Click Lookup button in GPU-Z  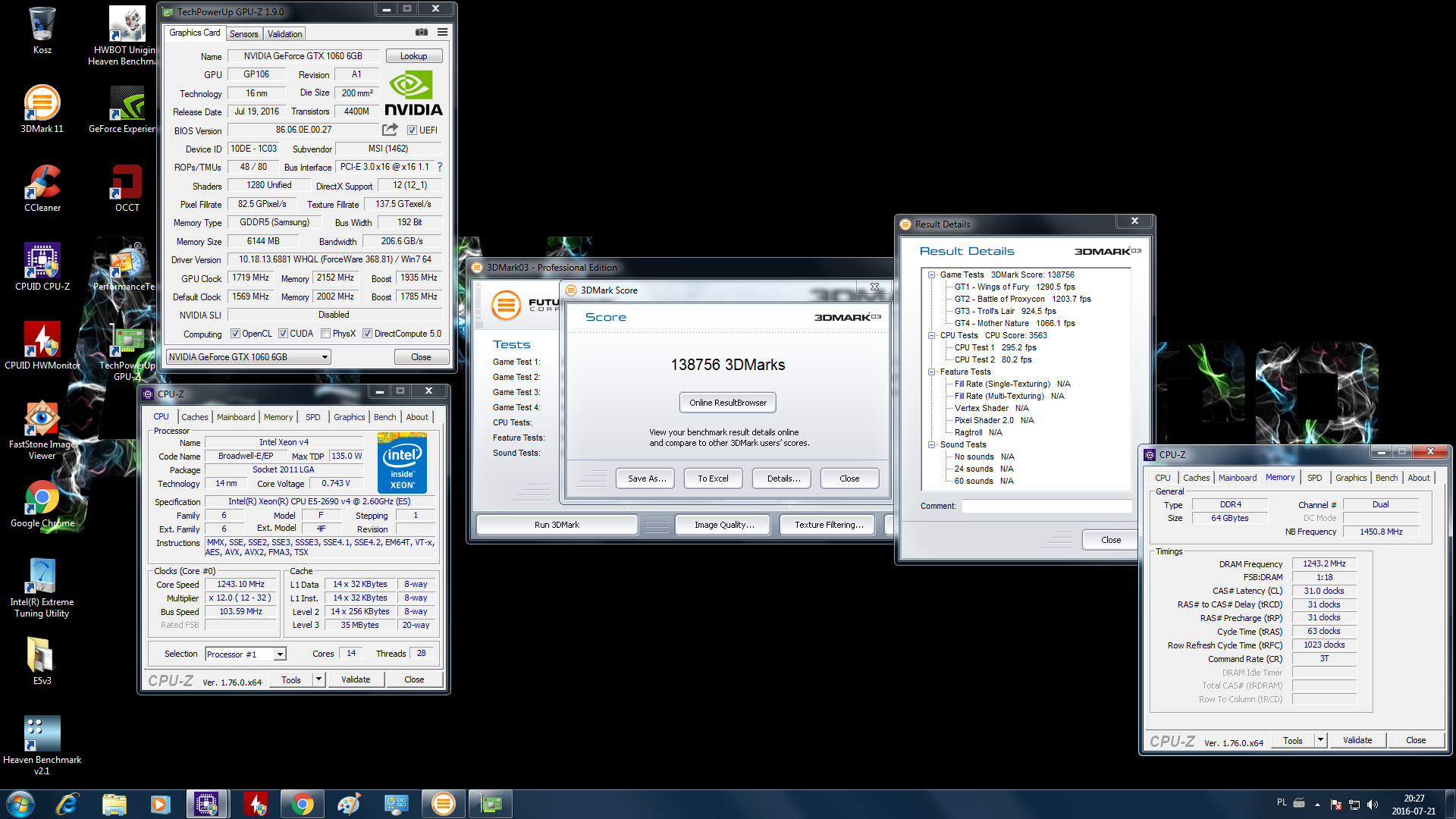pyautogui.click(x=414, y=56)
